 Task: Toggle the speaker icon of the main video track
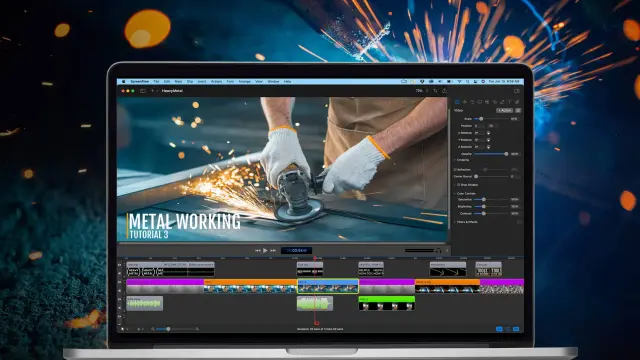coord(120,290)
